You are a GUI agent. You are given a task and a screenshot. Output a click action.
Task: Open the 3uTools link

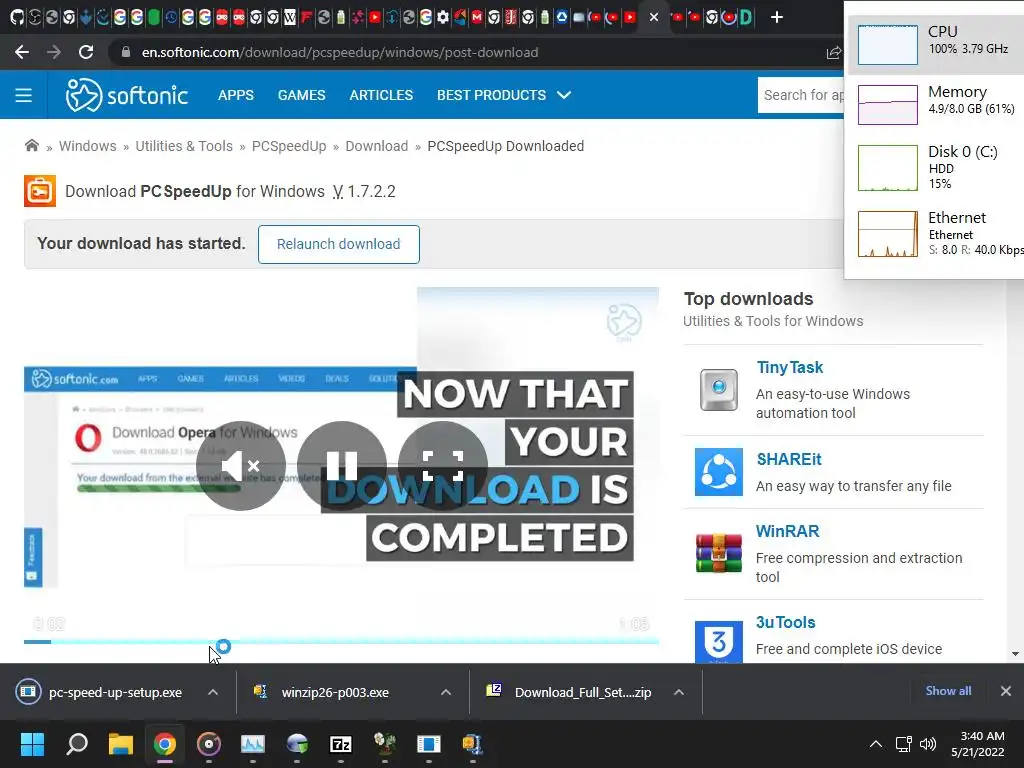(786, 622)
